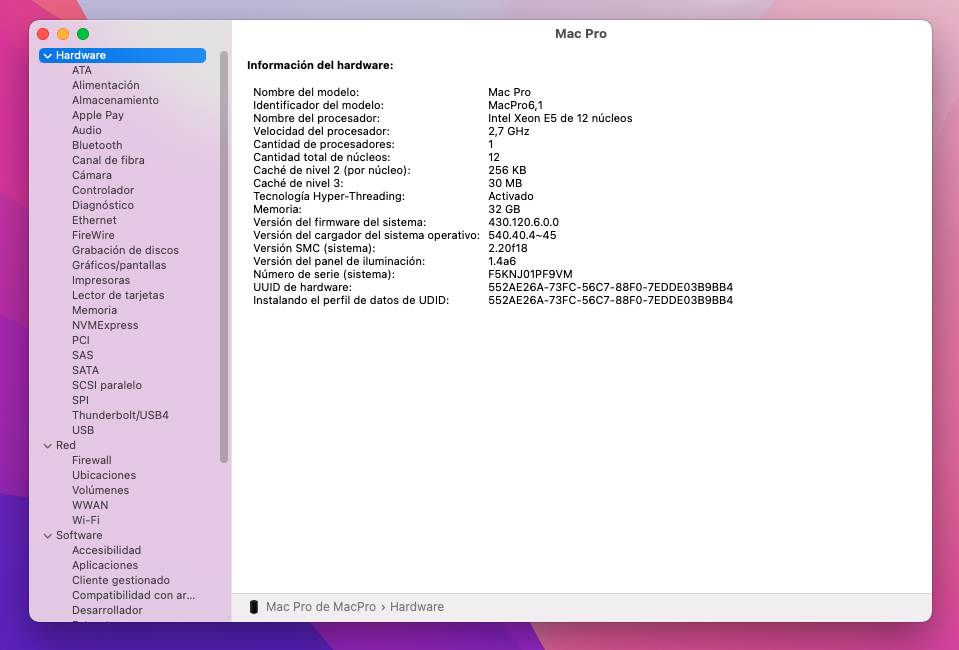Select Memoria in the sidebar
This screenshot has height=650, width=959.
click(x=94, y=310)
